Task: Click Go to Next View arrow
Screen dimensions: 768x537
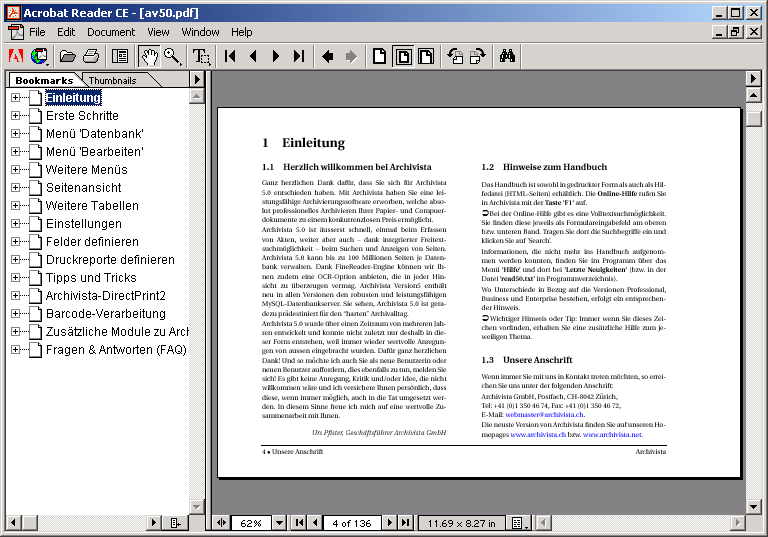Action: (x=351, y=56)
